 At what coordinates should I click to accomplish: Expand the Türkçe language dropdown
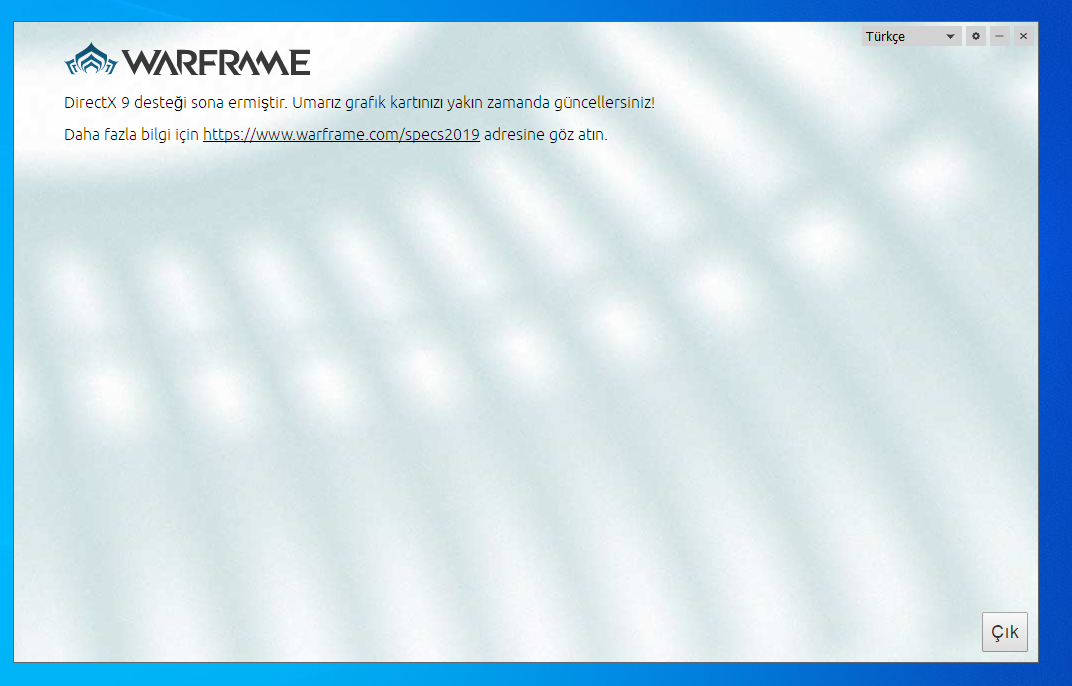pos(911,36)
